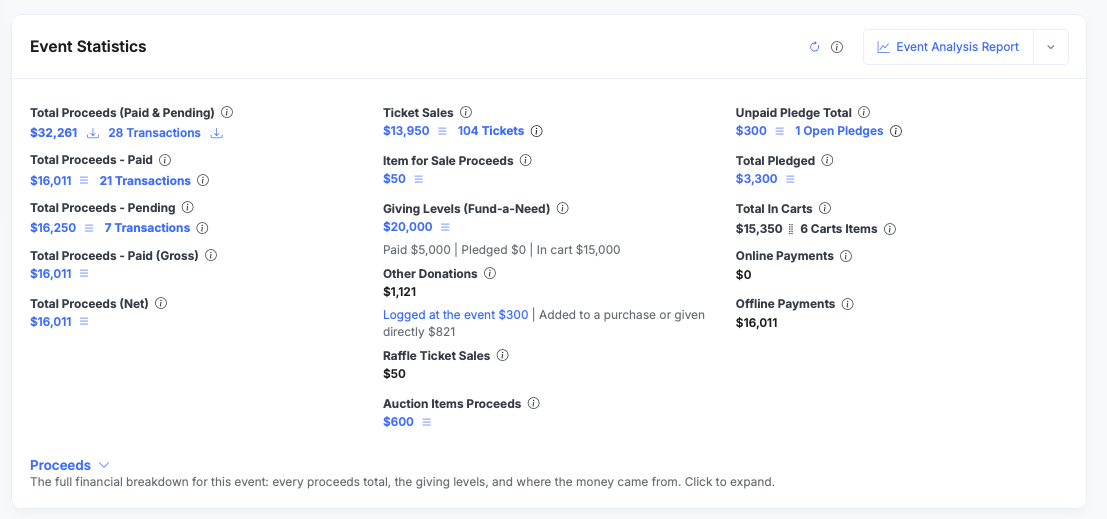Open the $600 Auction Items Proceeds amount

point(398,422)
